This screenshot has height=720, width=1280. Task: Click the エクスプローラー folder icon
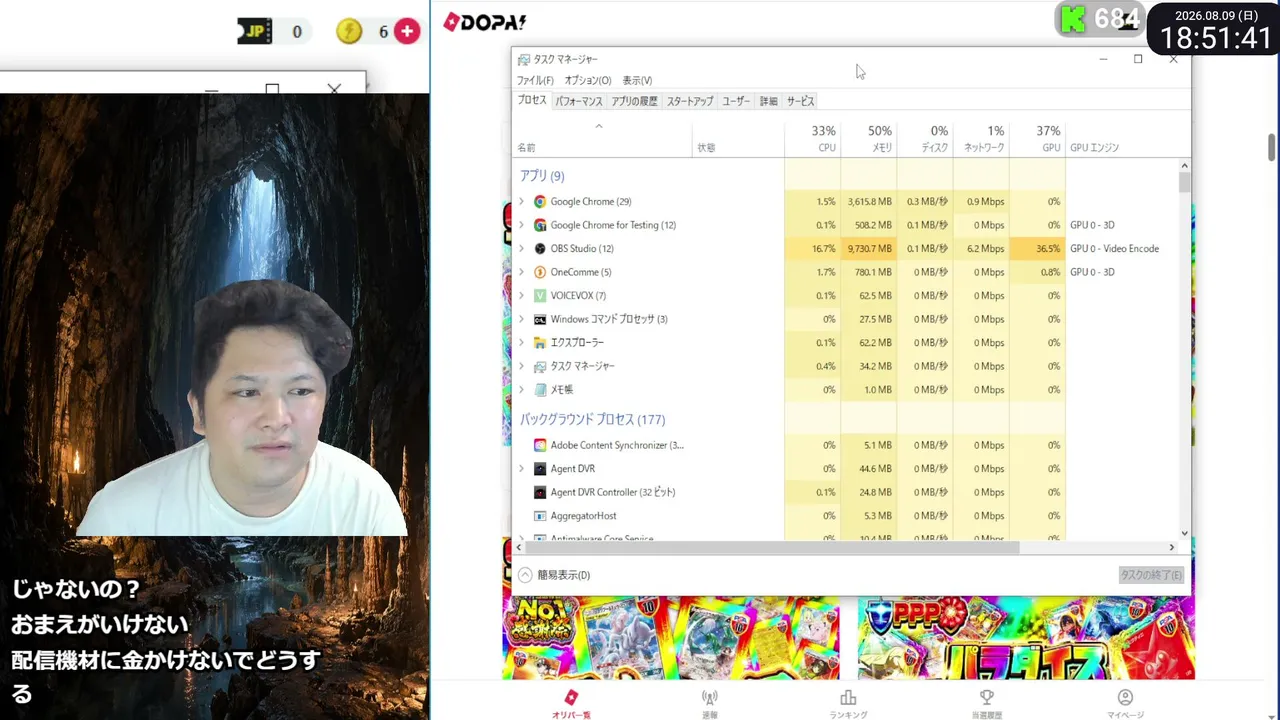[540, 343]
